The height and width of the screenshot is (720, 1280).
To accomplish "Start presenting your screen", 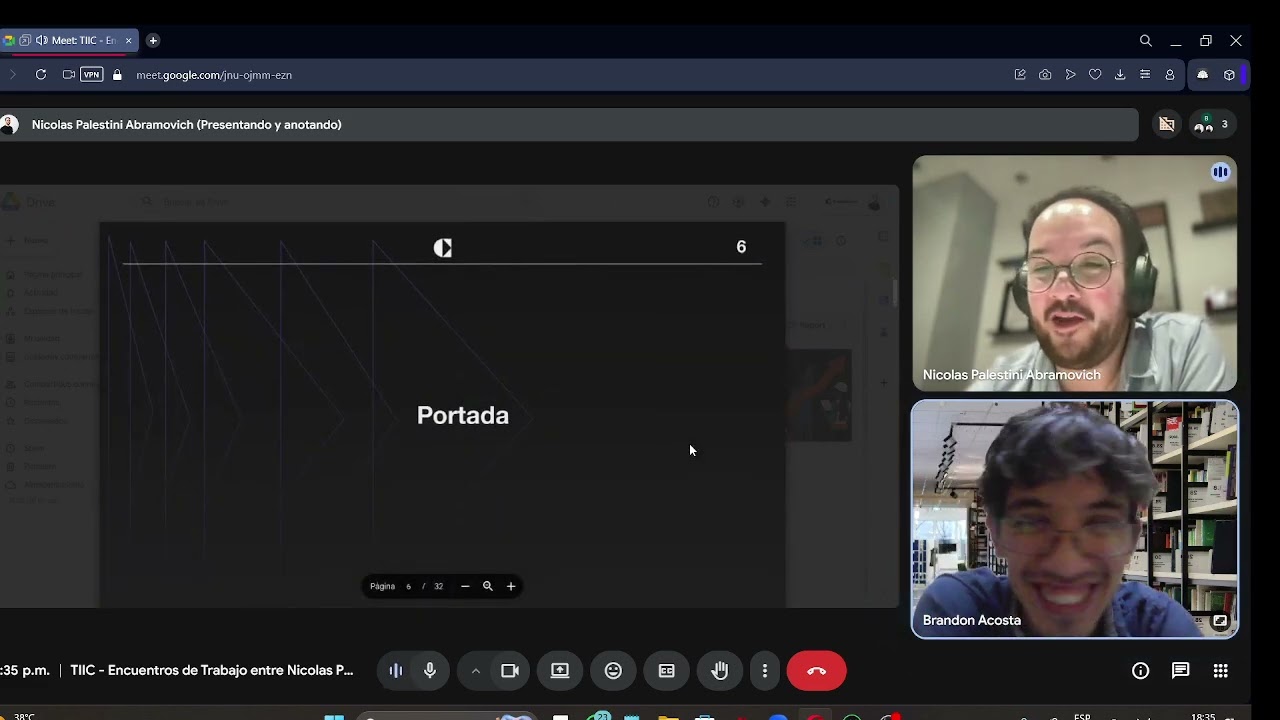I will (560, 671).
